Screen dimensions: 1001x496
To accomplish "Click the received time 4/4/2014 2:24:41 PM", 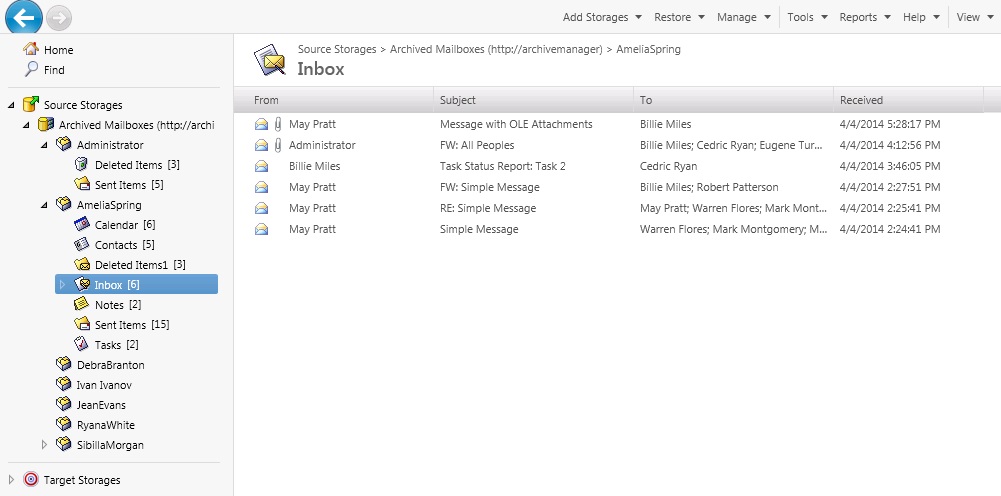I will pyautogui.click(x=890, y=229).
